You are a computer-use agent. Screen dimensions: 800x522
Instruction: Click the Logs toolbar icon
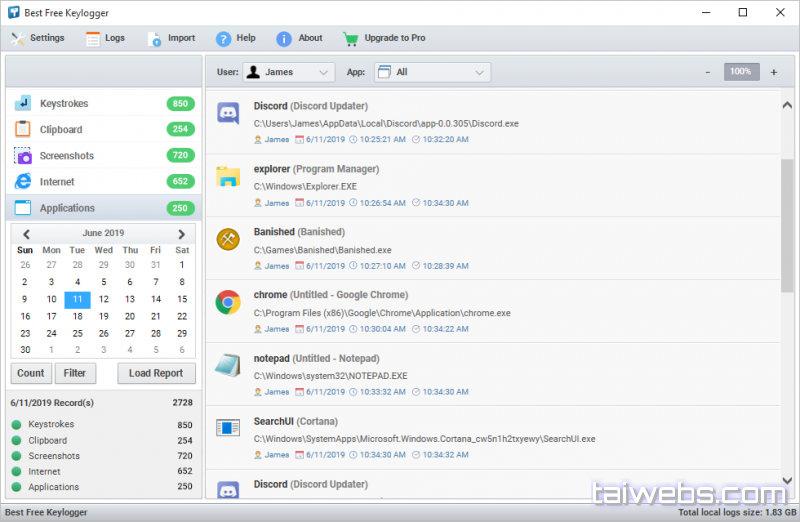coord(92,39)
